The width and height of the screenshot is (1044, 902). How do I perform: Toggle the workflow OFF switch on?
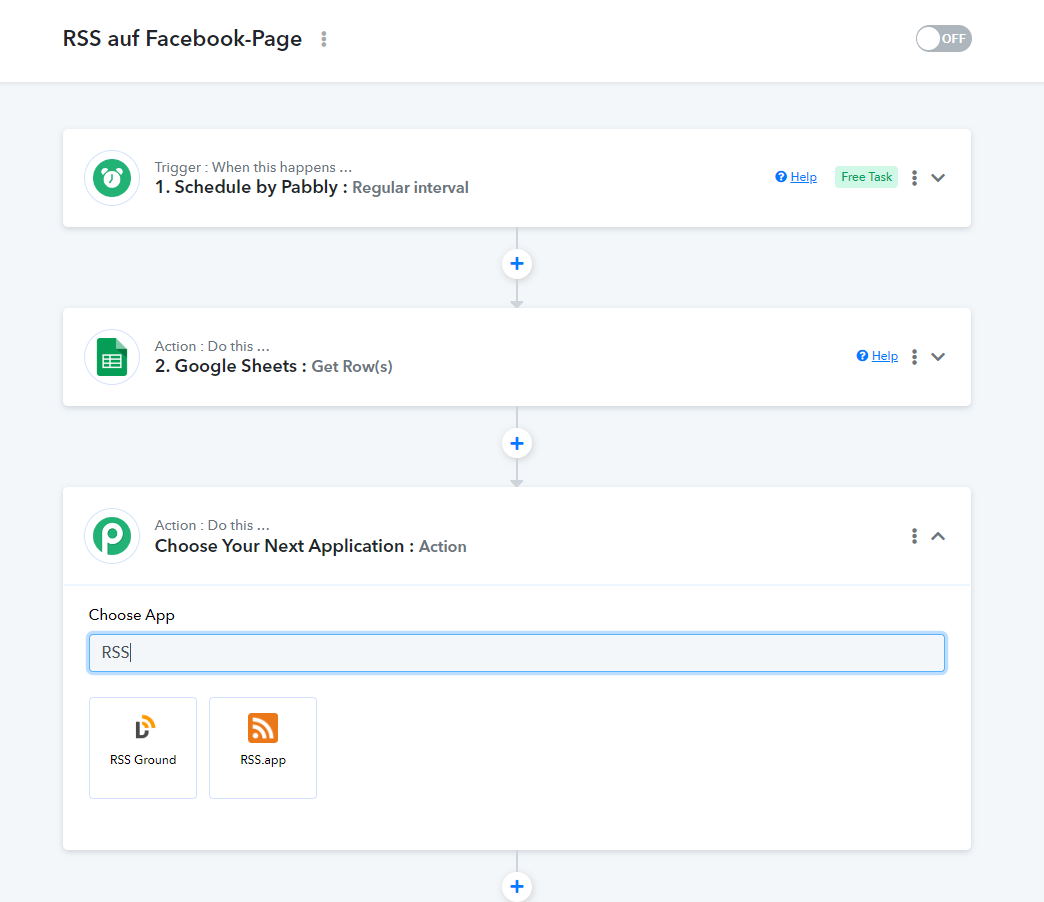coord(943,39)
